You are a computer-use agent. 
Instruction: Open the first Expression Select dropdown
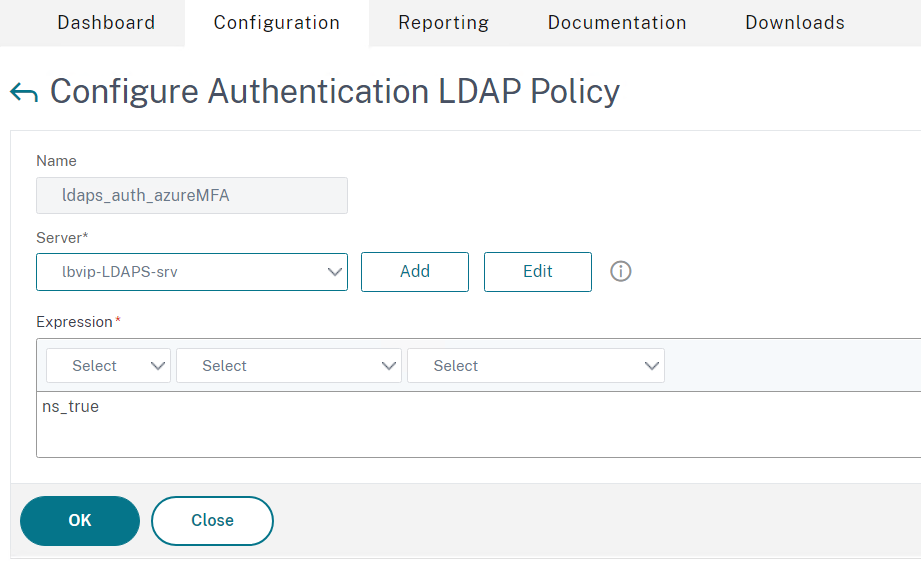click(x=108, y=366)
